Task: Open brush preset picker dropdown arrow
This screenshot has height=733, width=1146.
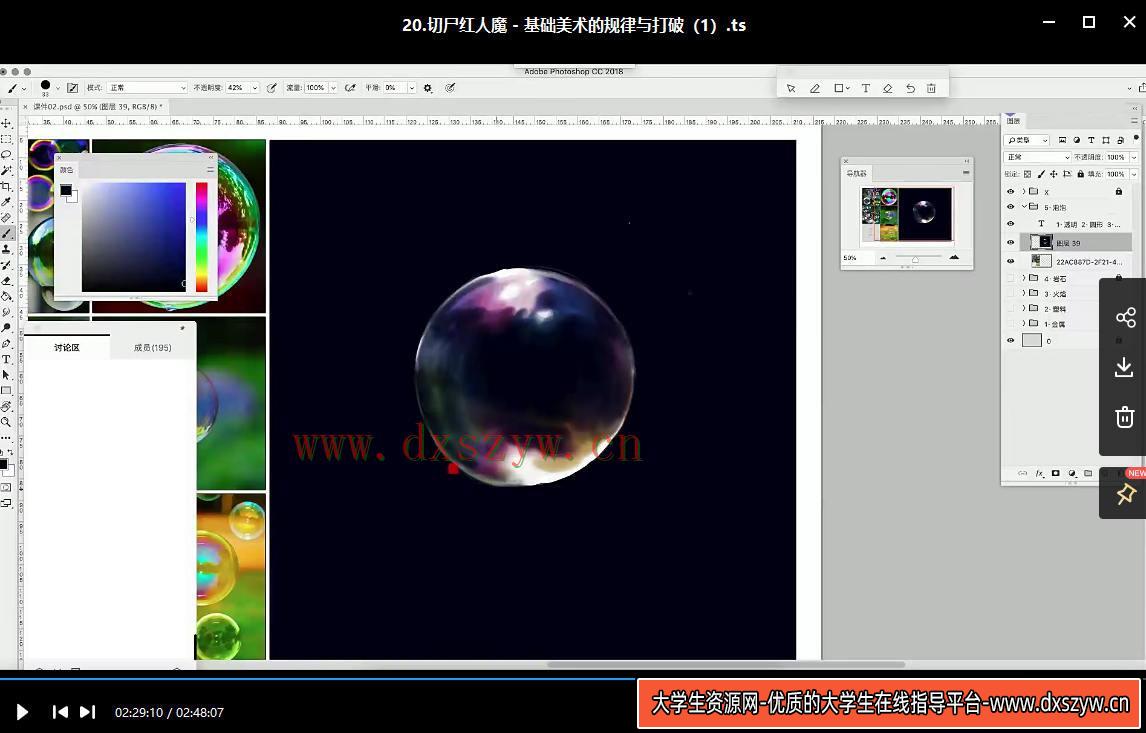Action: click(58, 88)
